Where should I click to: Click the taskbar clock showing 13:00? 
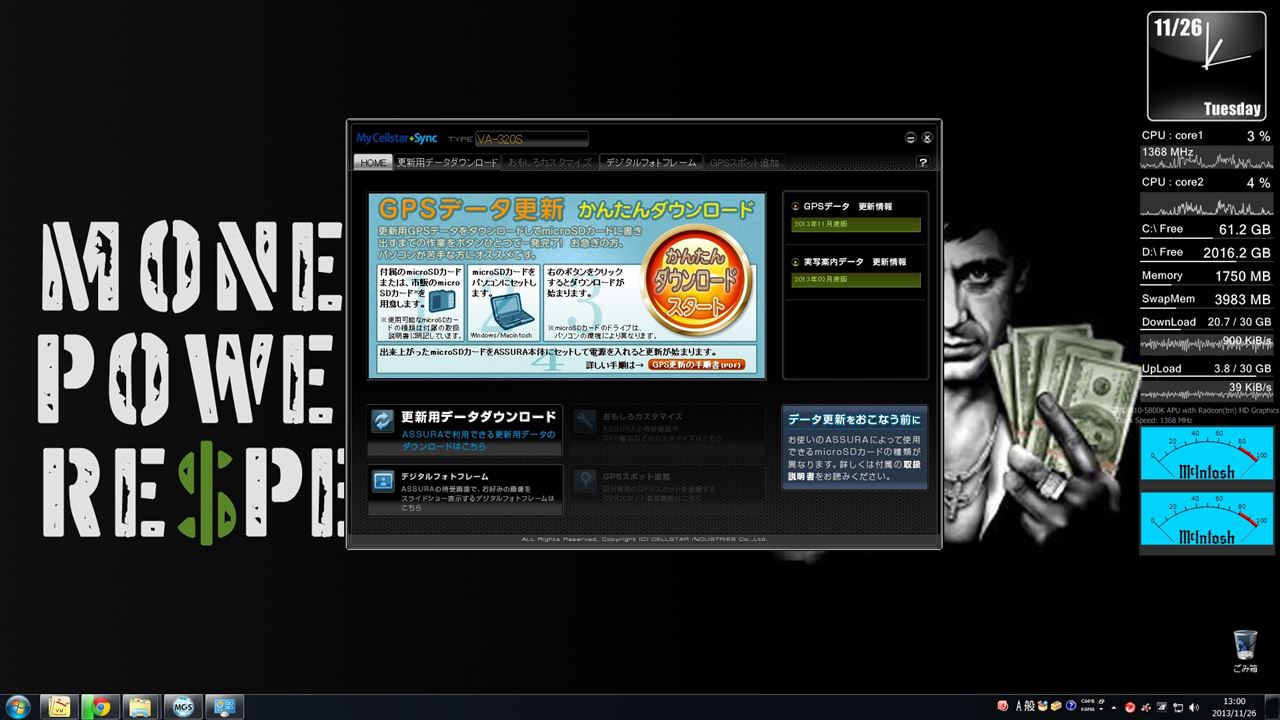coord(1234,707)
